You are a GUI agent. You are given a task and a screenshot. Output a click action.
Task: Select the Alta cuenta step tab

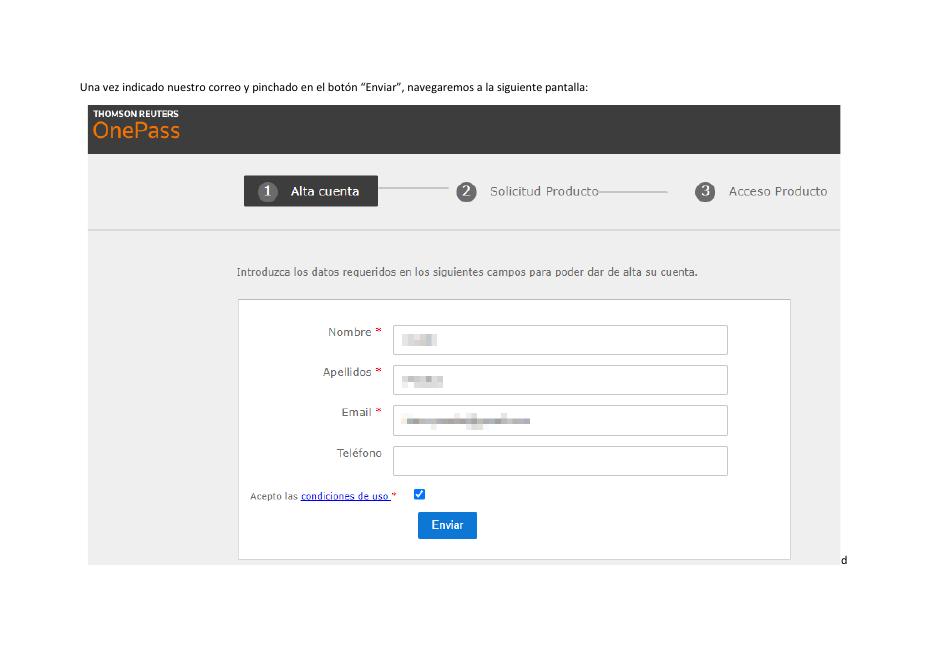pyautogui.click(x=310, y=191)
